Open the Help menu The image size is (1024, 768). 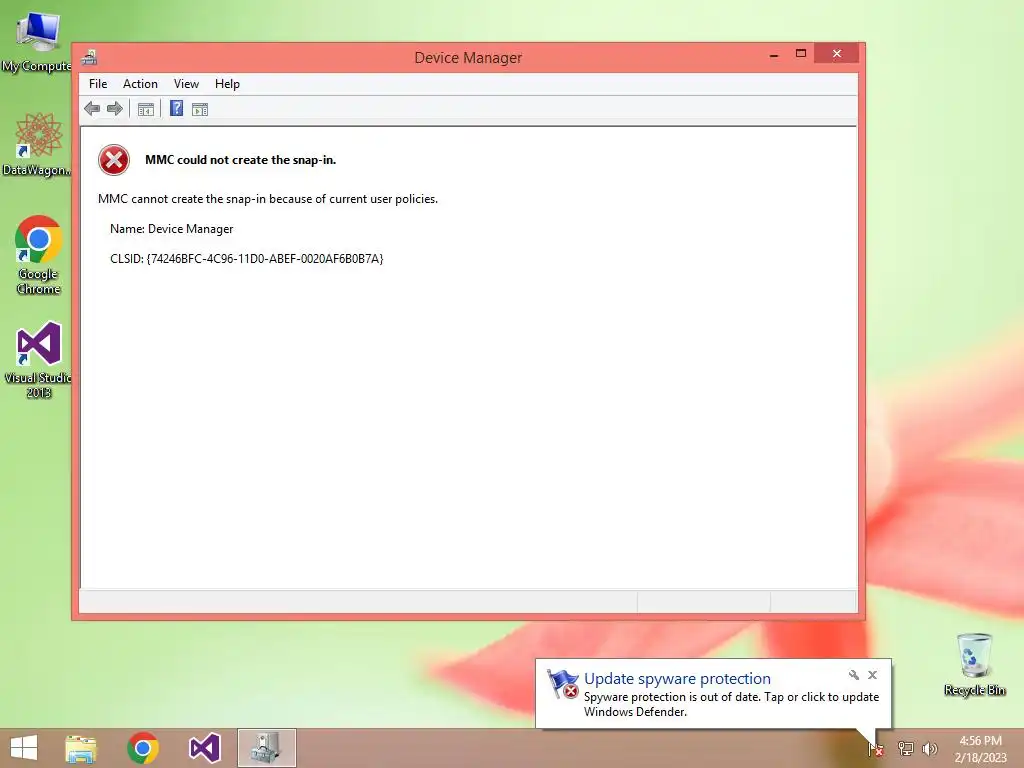click(227, 84)
